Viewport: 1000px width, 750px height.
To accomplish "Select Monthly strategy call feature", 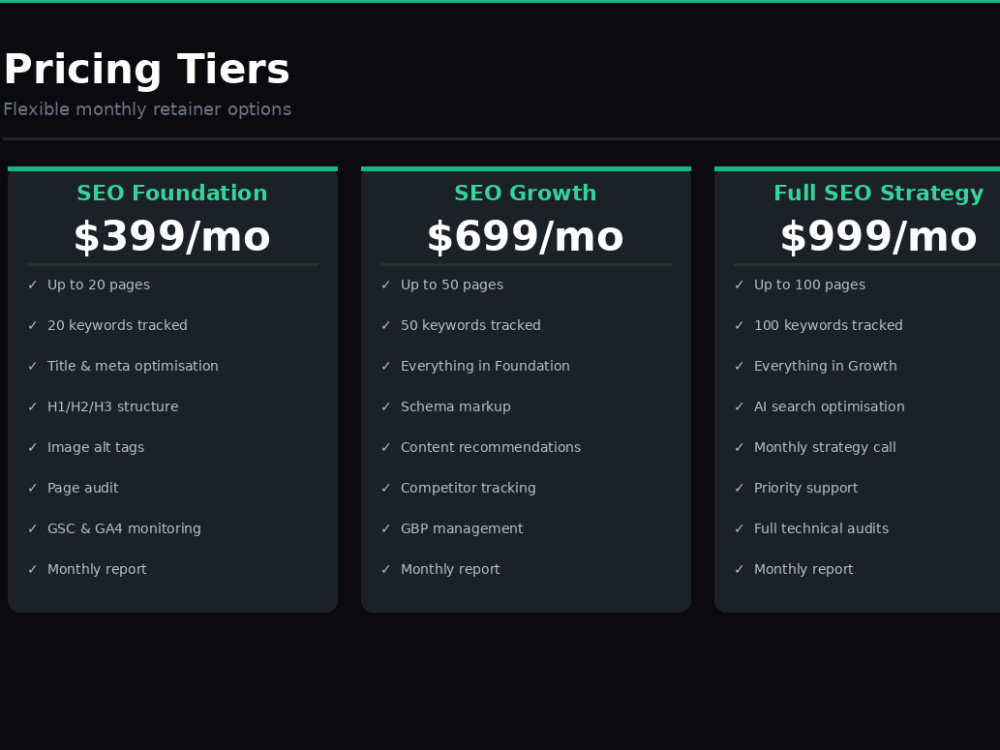I will pos(825,448).
